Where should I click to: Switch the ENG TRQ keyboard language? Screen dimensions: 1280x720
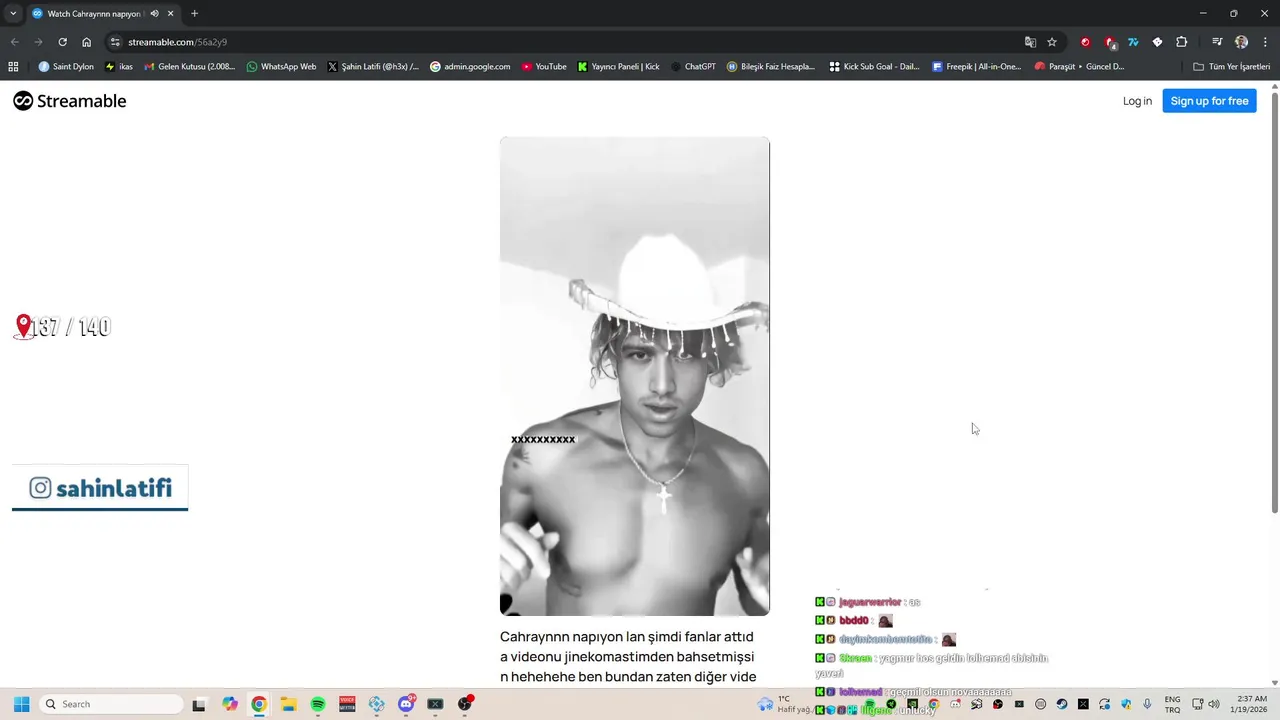pos(1172,704)
